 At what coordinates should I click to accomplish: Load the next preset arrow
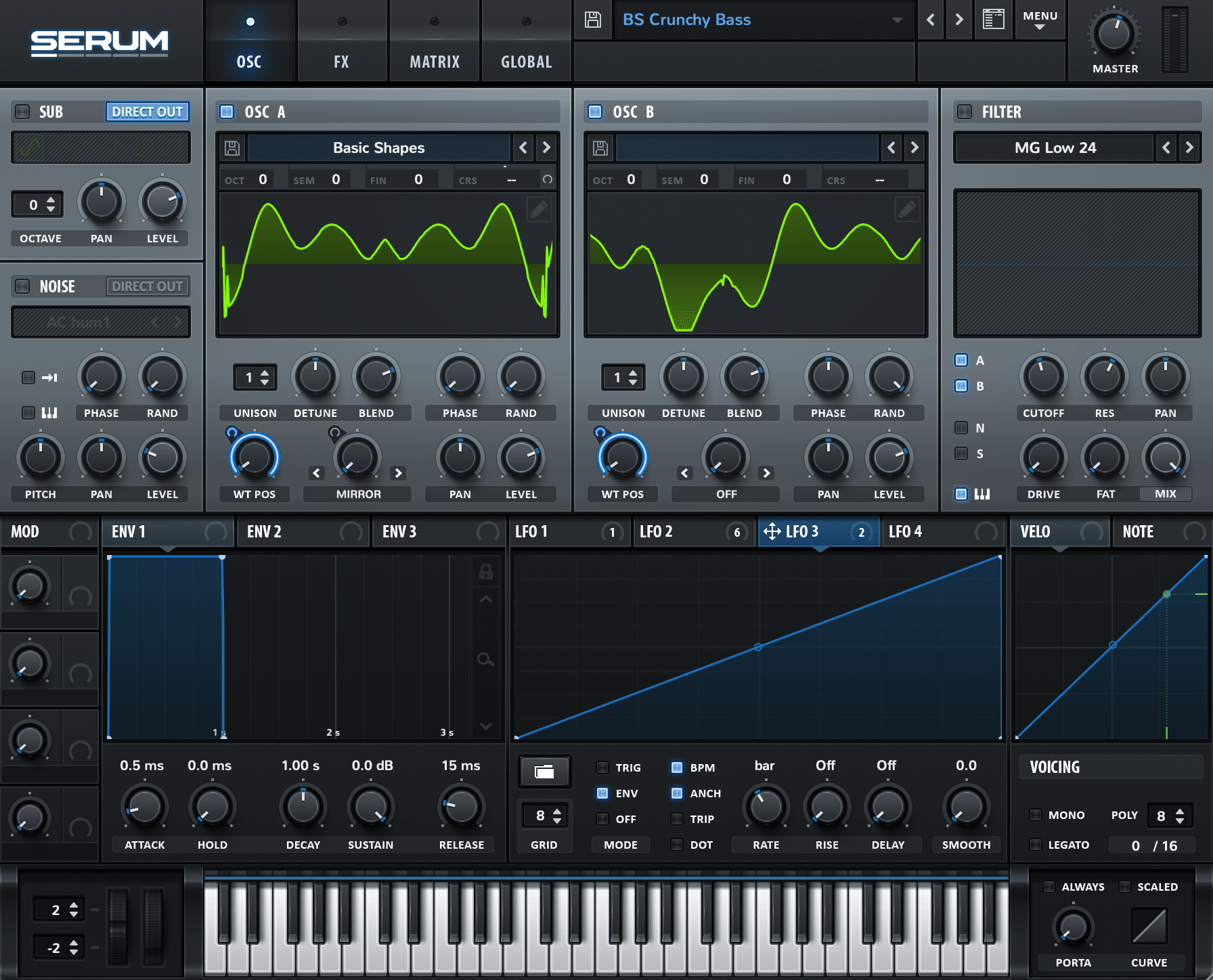[x=959, y=20]
